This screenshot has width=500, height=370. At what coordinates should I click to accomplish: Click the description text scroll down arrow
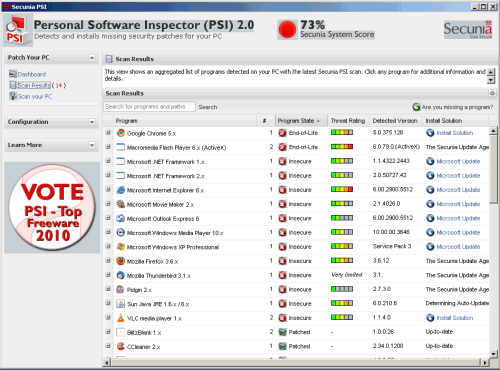(491, 80)
